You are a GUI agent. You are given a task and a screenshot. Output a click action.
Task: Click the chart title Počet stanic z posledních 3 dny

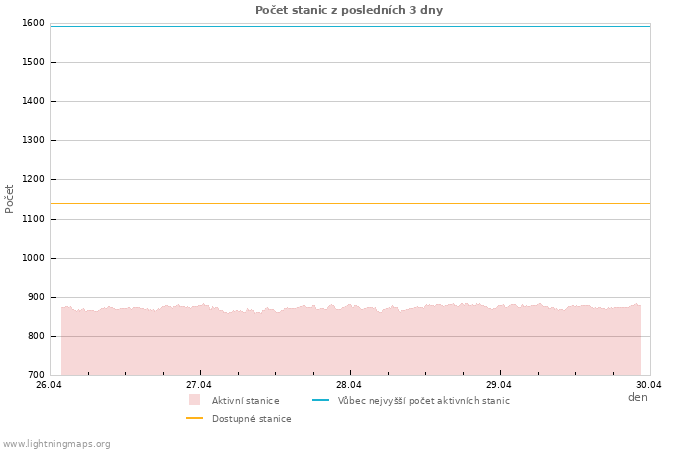(x=349, y=10)
